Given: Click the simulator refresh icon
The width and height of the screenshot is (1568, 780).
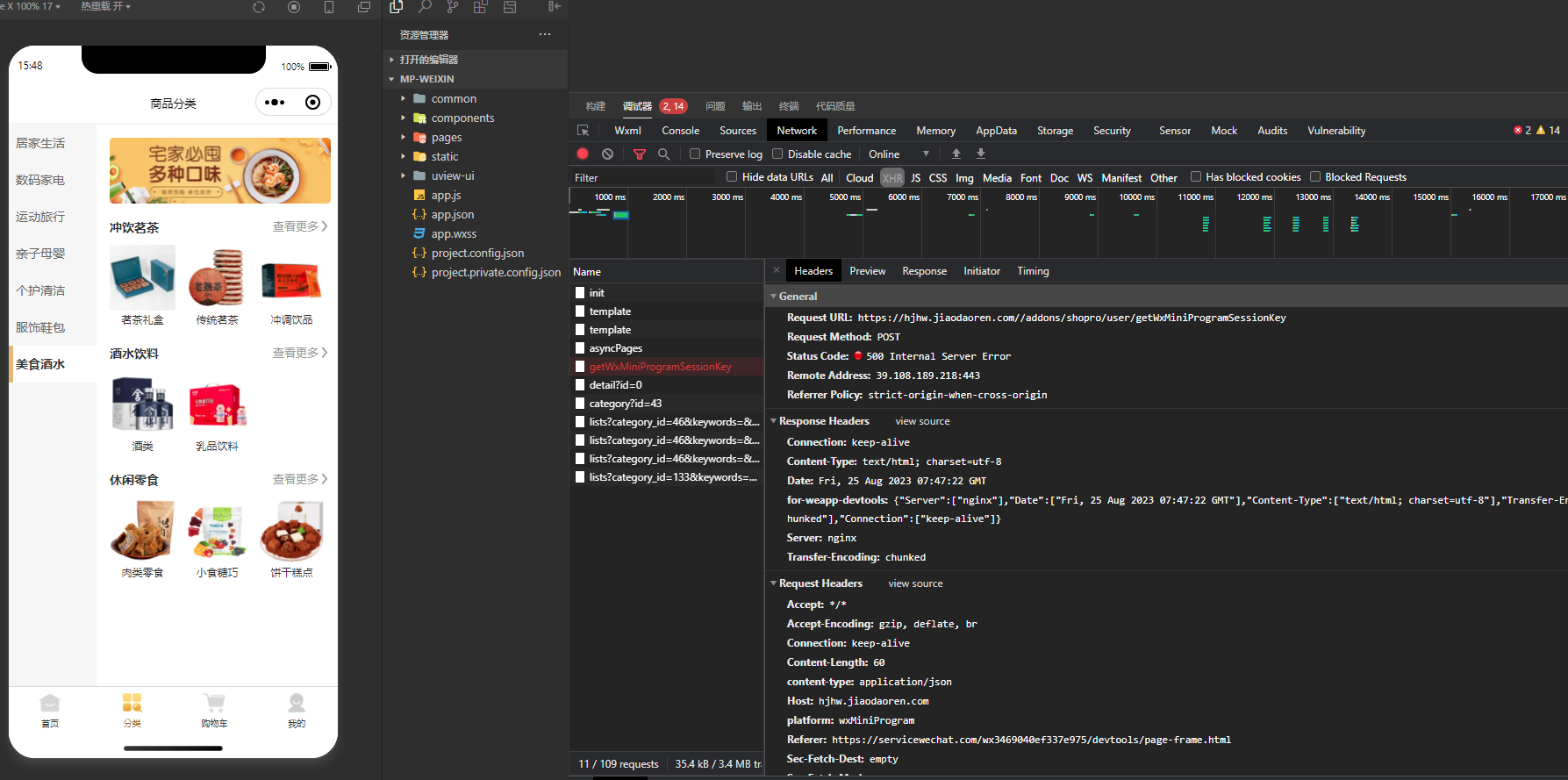Looking at the screenshot, I should [259, 7].
